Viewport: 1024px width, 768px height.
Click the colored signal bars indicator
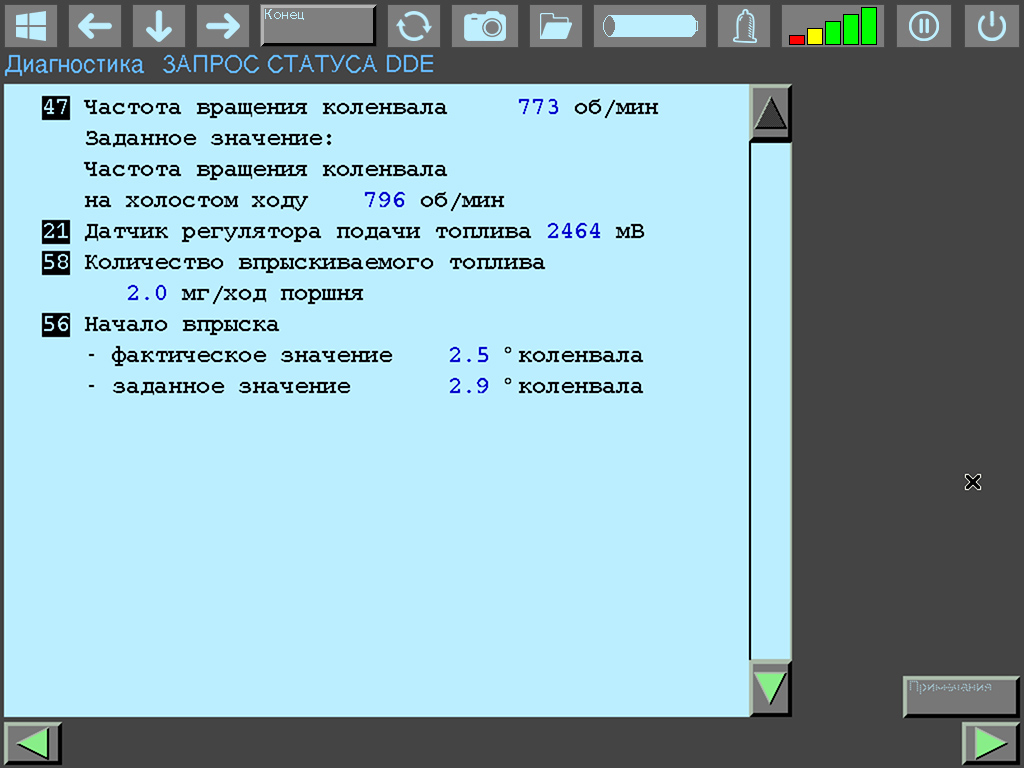(832, 26)
